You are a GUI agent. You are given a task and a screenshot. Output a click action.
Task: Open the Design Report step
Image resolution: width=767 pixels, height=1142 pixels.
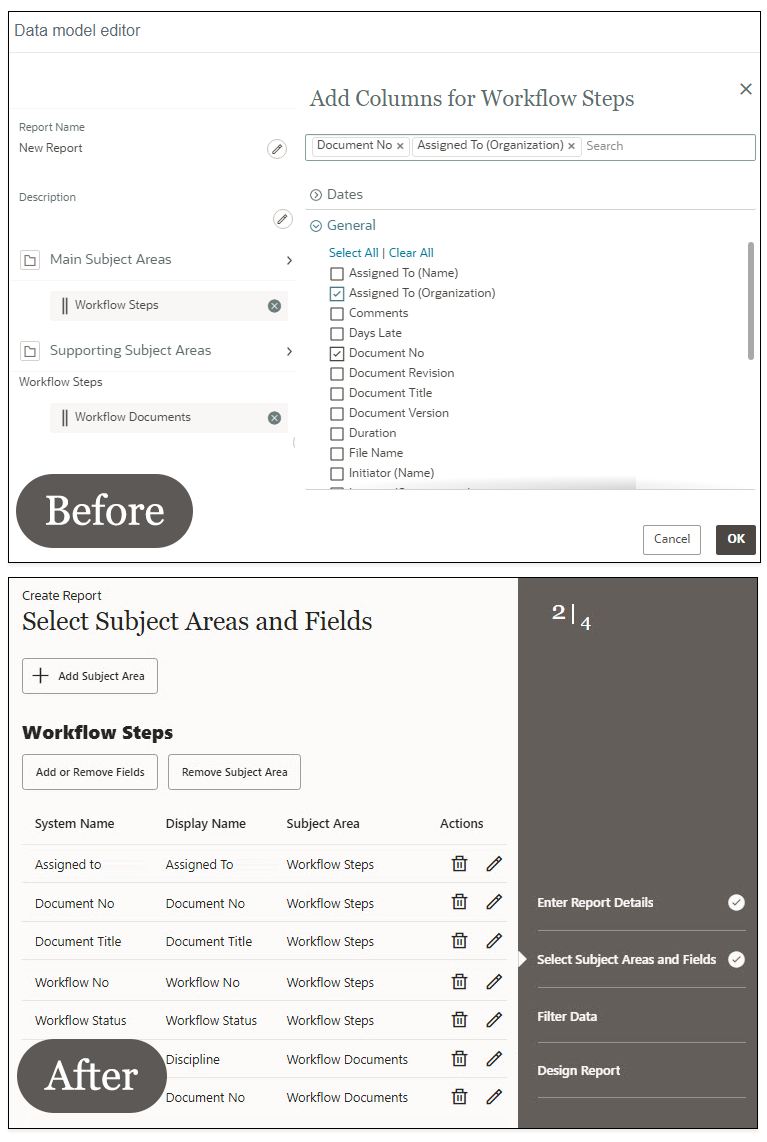point(578,1070)
